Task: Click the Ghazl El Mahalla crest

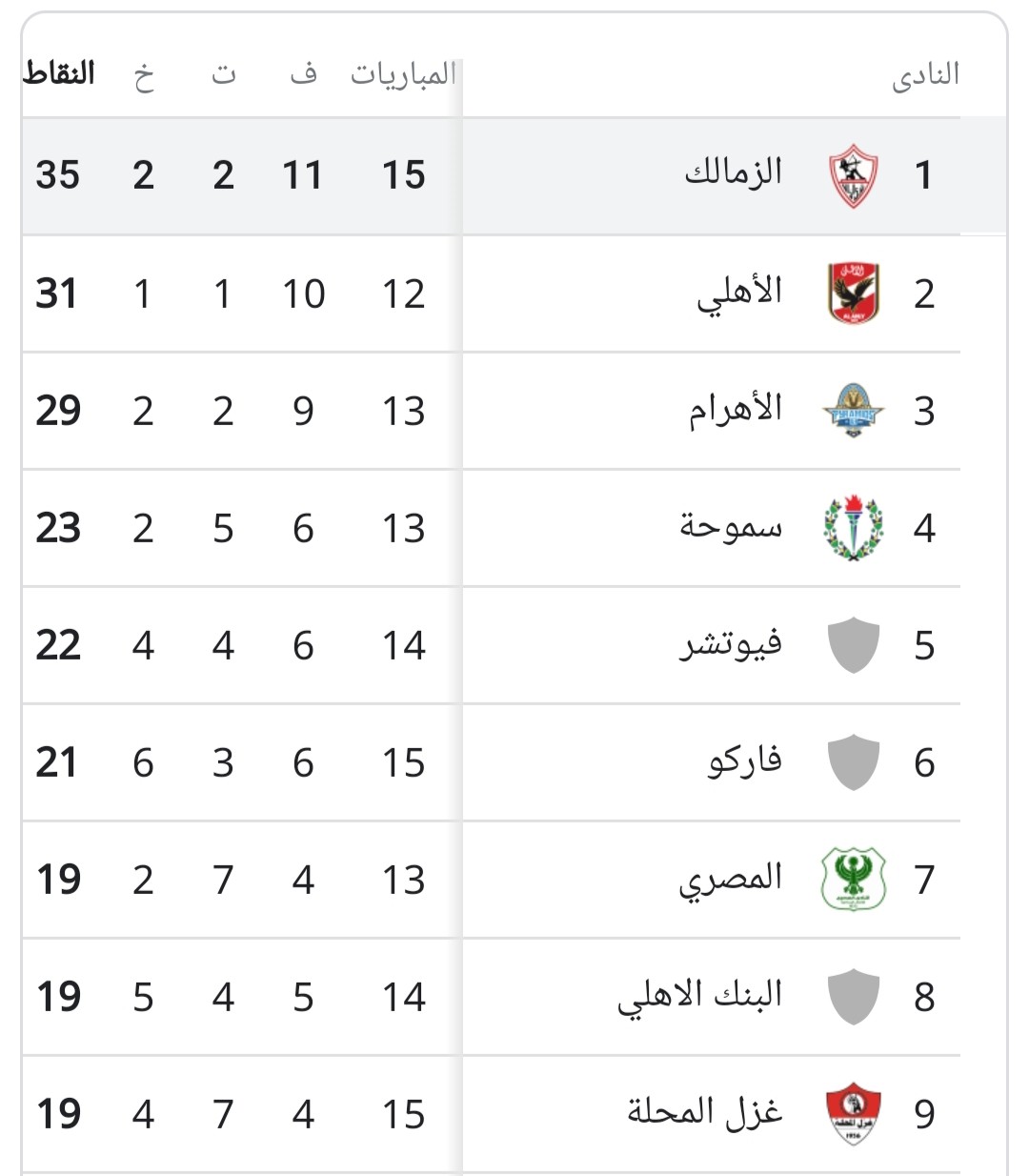Action: [x=853, y=1113]
